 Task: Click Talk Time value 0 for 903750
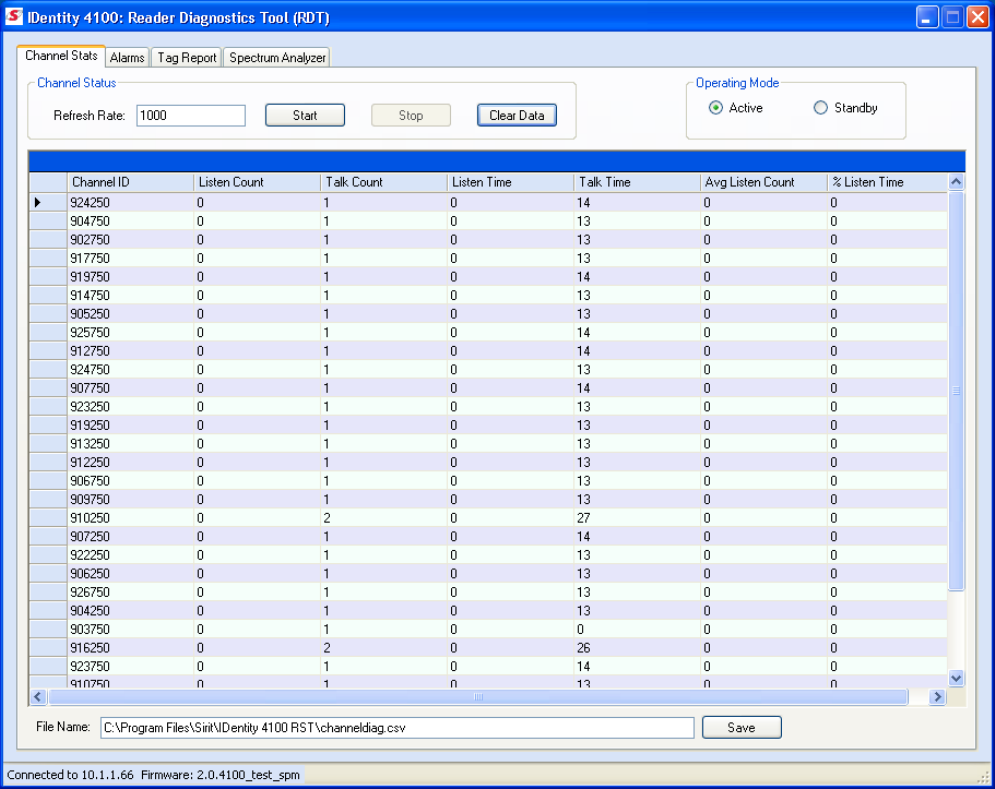tap(637, 630)
